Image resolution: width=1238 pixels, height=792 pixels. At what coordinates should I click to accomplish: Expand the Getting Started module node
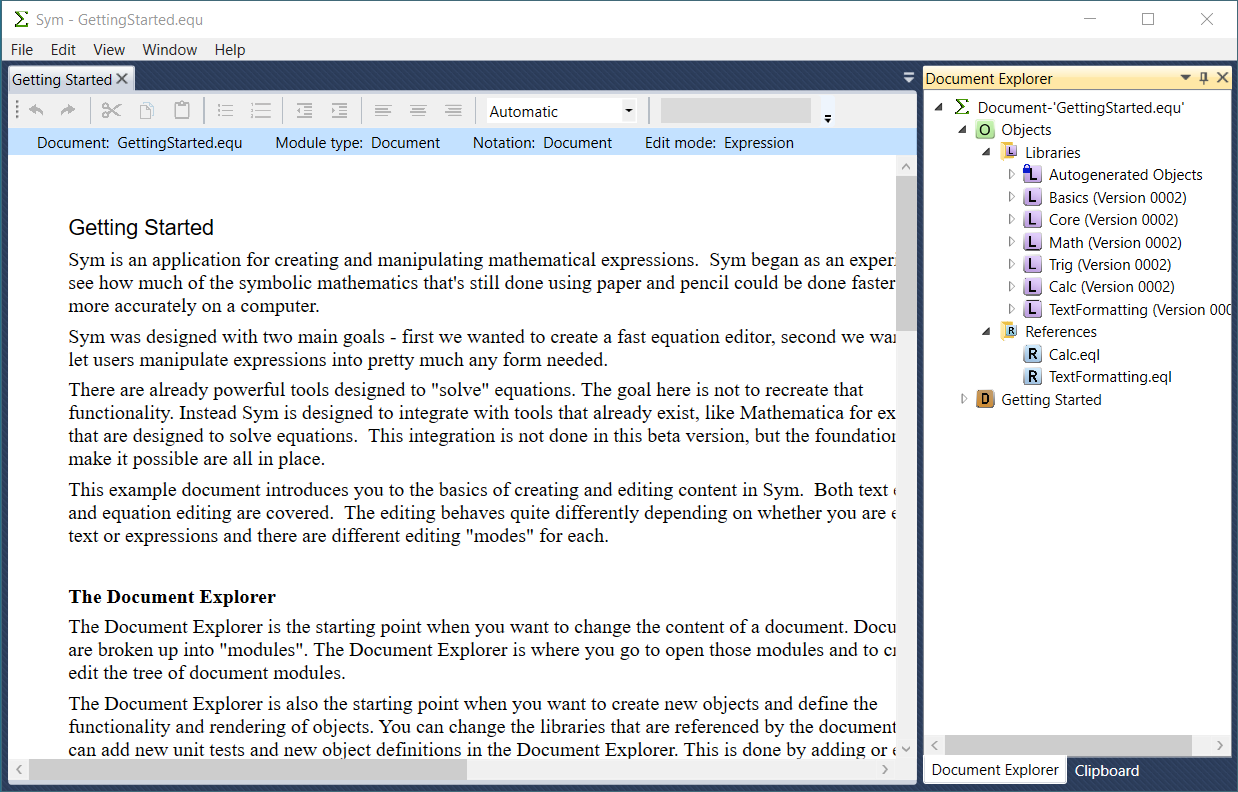(964, 400)
